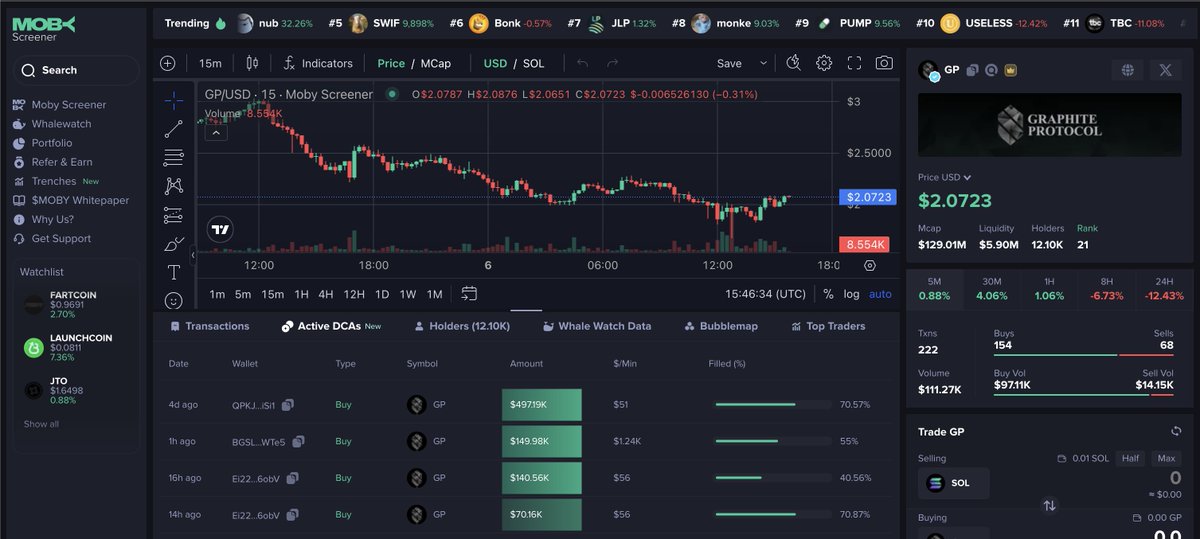
Task: Select the 4H chart range
Action: (x=325, y=294)
